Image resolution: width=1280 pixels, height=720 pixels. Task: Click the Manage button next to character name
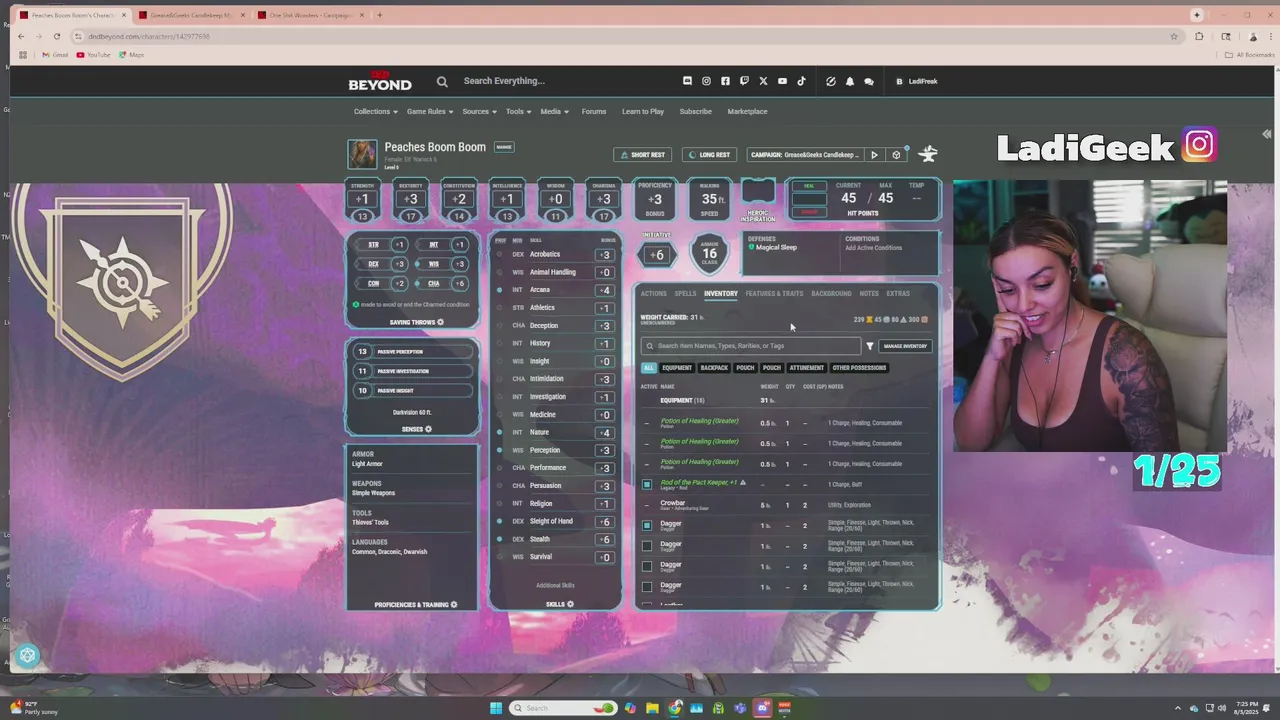(504, 147)
